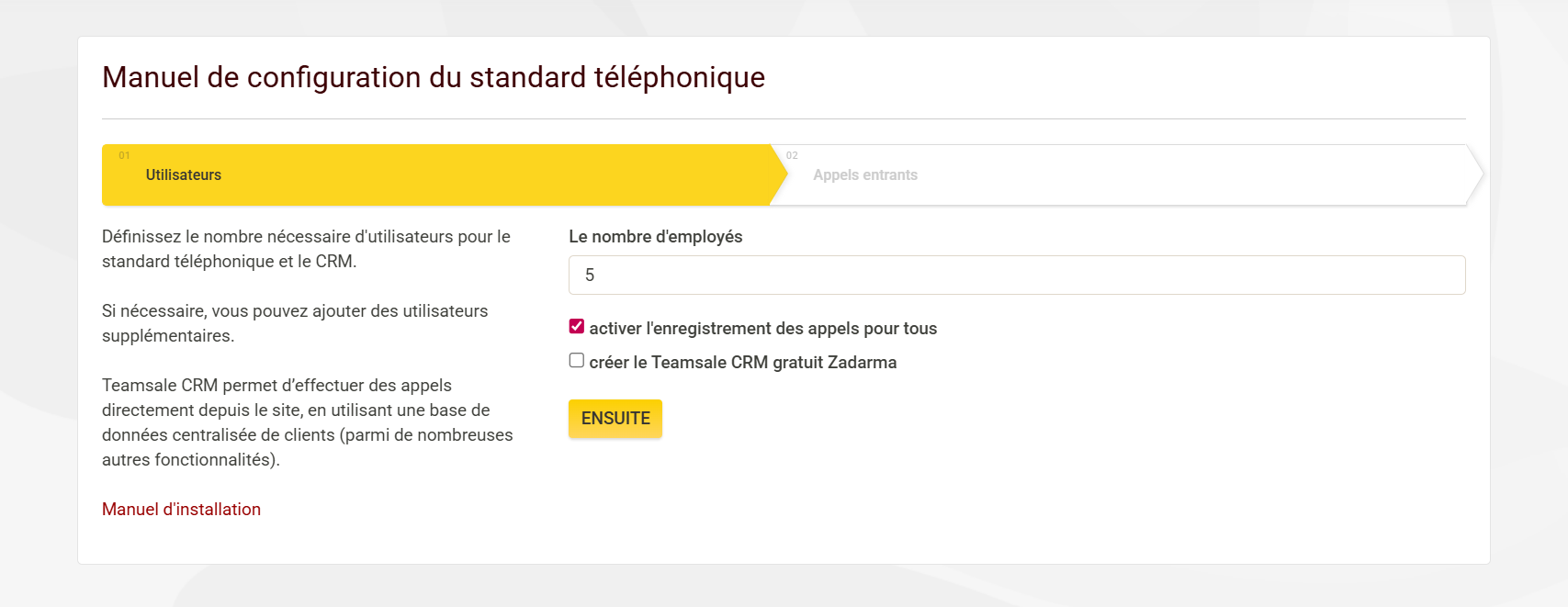Click the divider line under the title
Viewport: 1568px width, 607px height.
pos(784,119)
